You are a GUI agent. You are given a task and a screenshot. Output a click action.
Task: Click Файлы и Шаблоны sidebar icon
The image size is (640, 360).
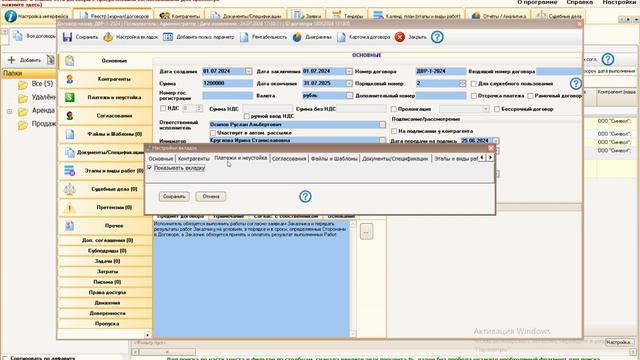coord(69,134)
